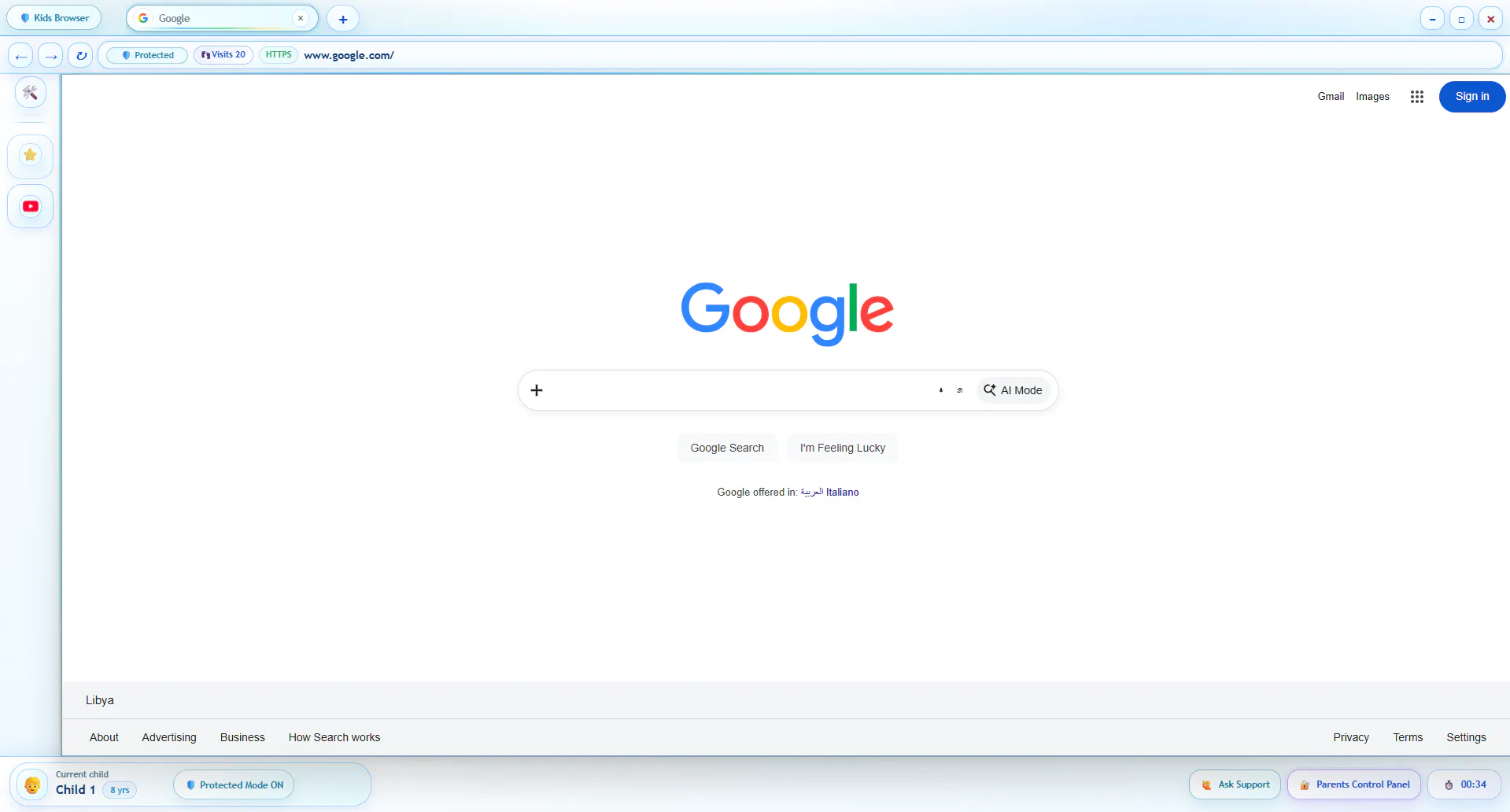1510x812 pixels.
Task: Open the About footer link
Action: coord(104,737)
